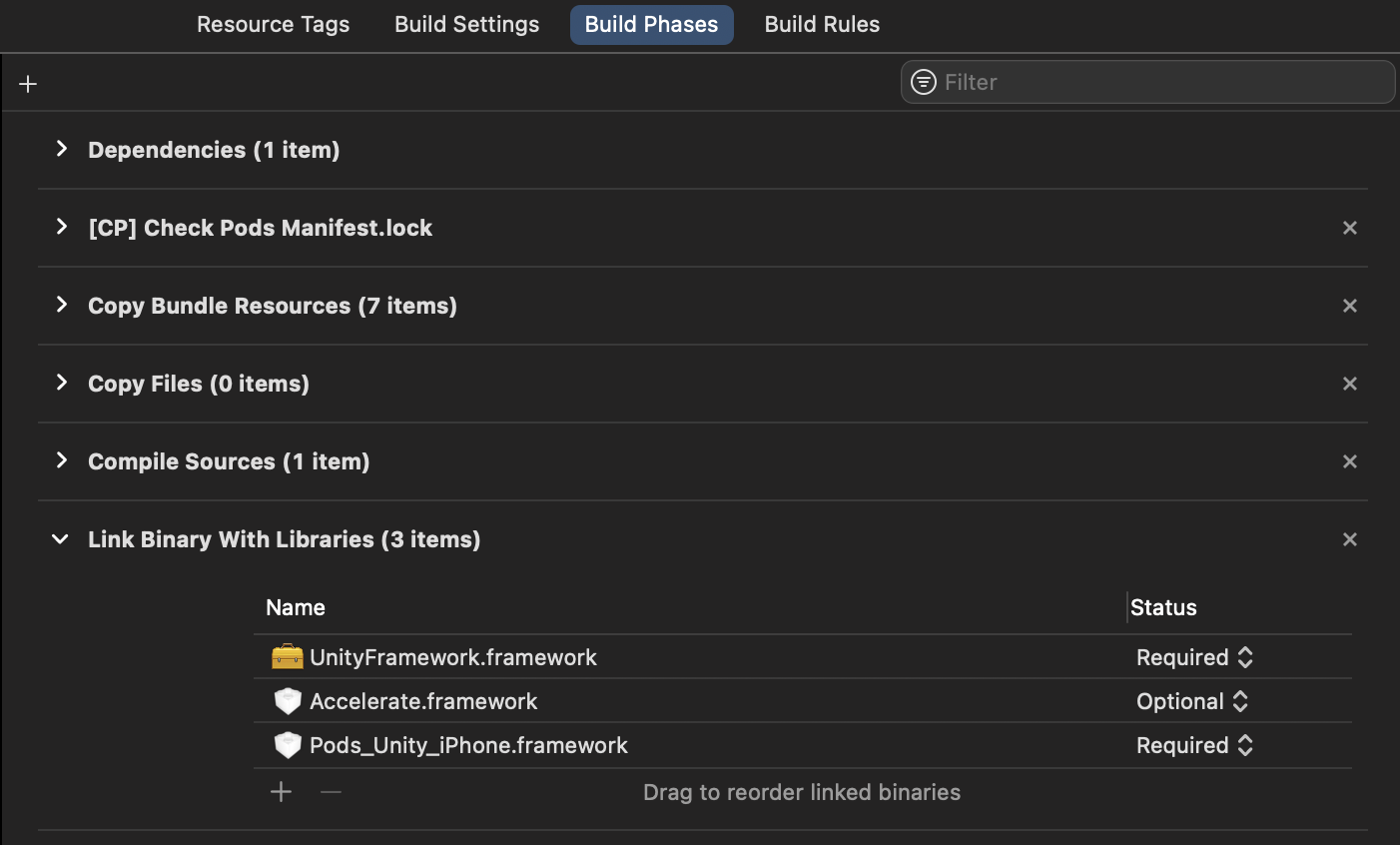Remove the selected library with the minus button
The width and height of the screenshot is (1400, 845).
[332, 792]
